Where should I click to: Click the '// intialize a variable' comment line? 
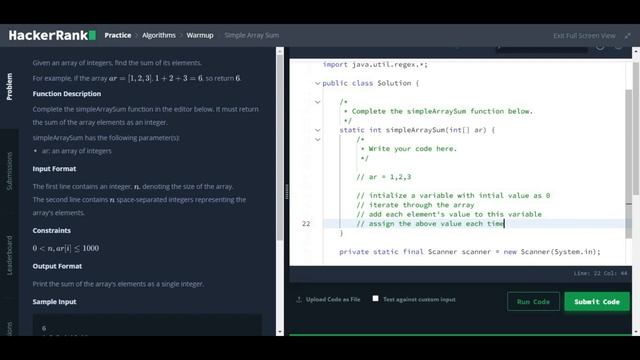(453, 196)
